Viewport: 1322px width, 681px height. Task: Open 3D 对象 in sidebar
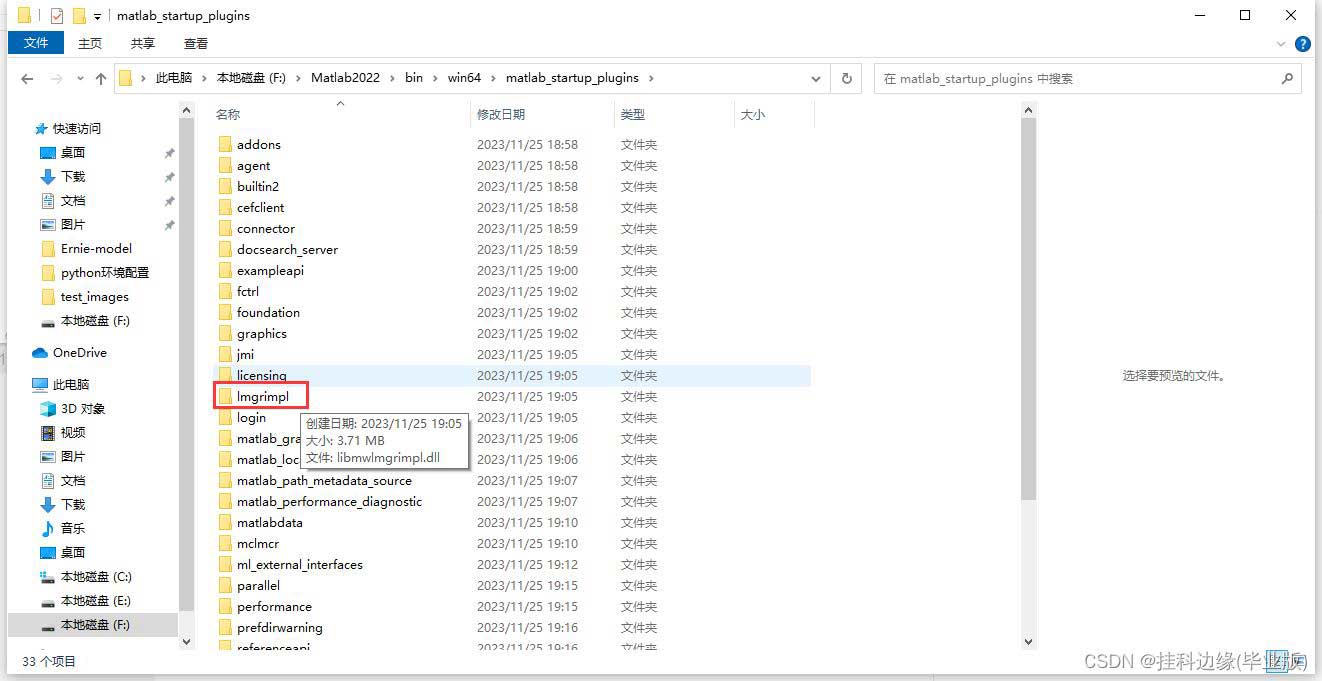[82, 409]
